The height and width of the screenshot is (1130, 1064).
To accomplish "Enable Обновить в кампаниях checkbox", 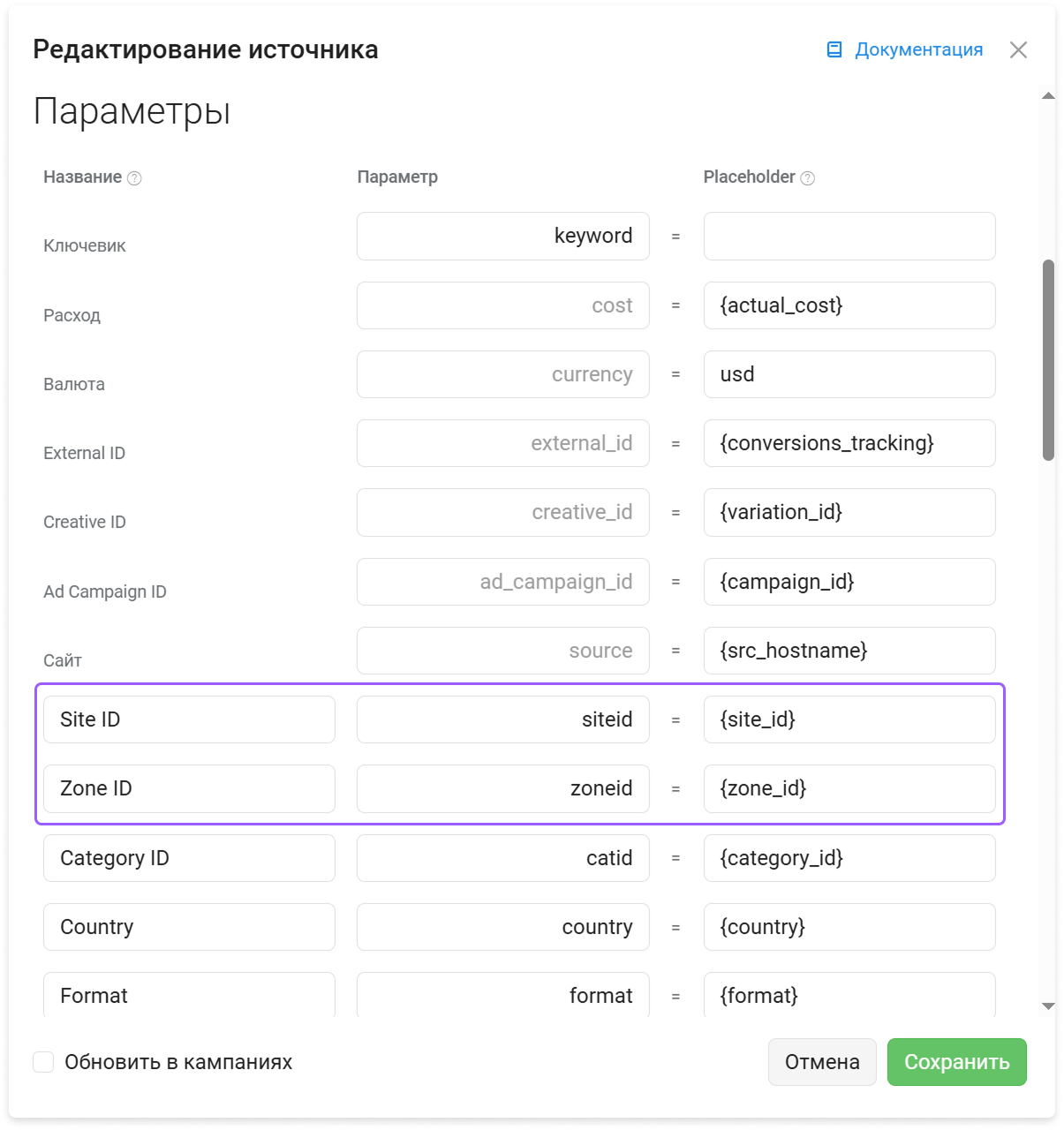I will pos(43,1061).
